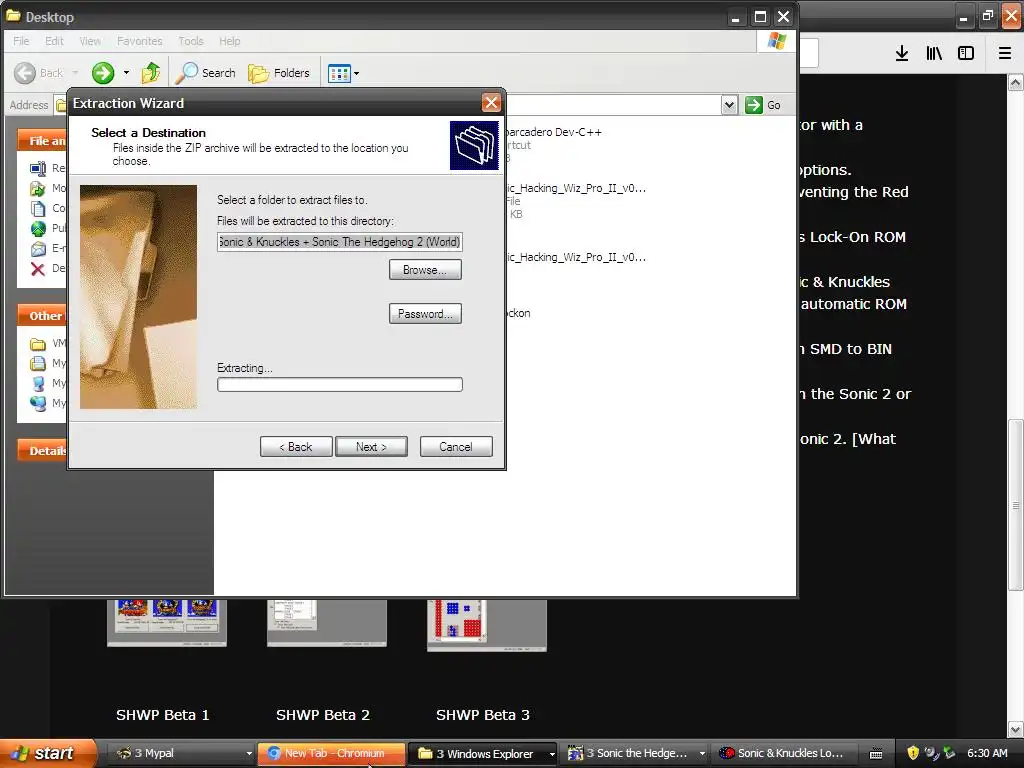Close the Extraction Wizard dialog
Viewport: 1024px width, 768px height.
pos(491,103)
